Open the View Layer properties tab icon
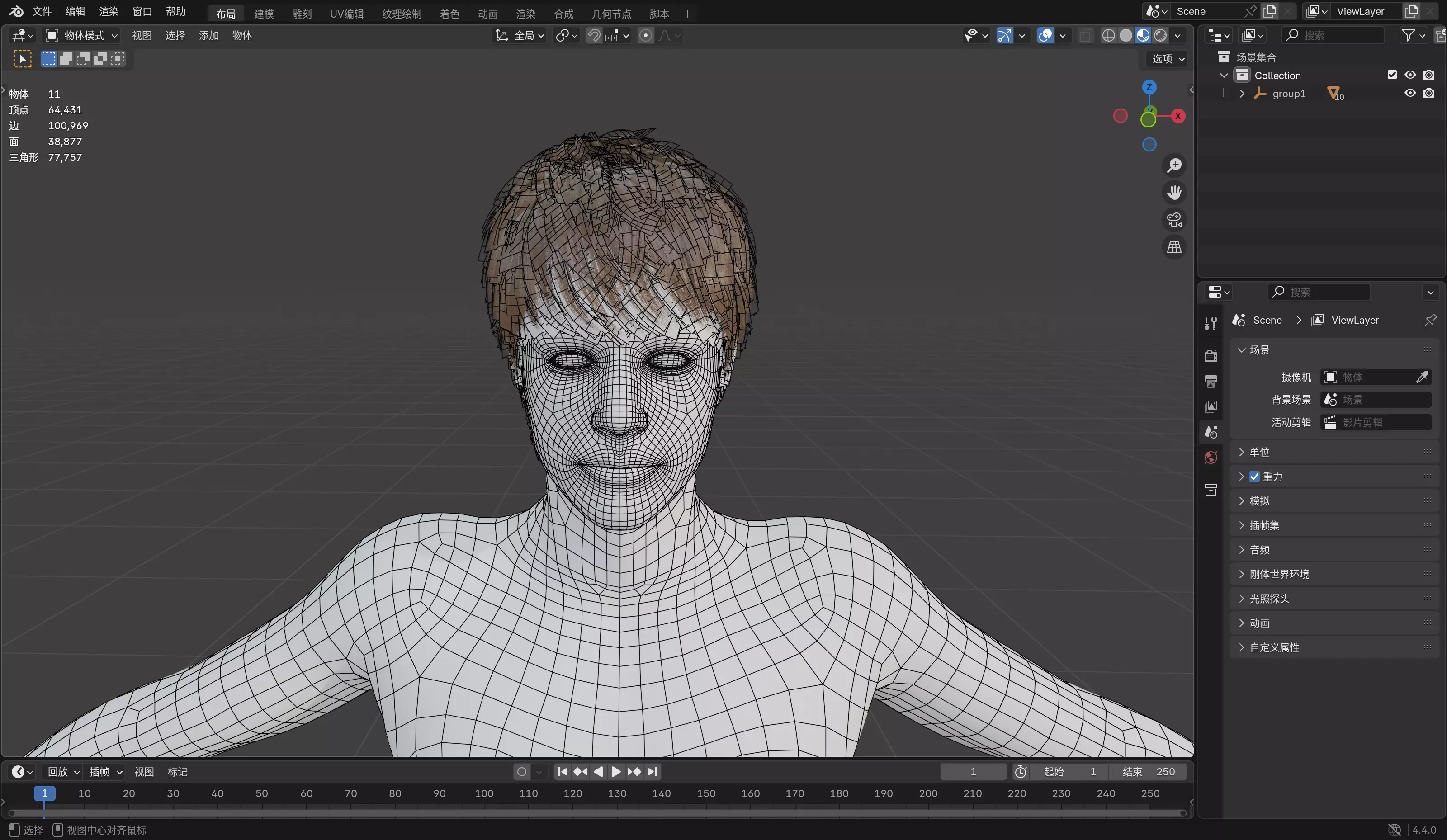This screenshot has width=1447, height=840. coord(1211,406)
